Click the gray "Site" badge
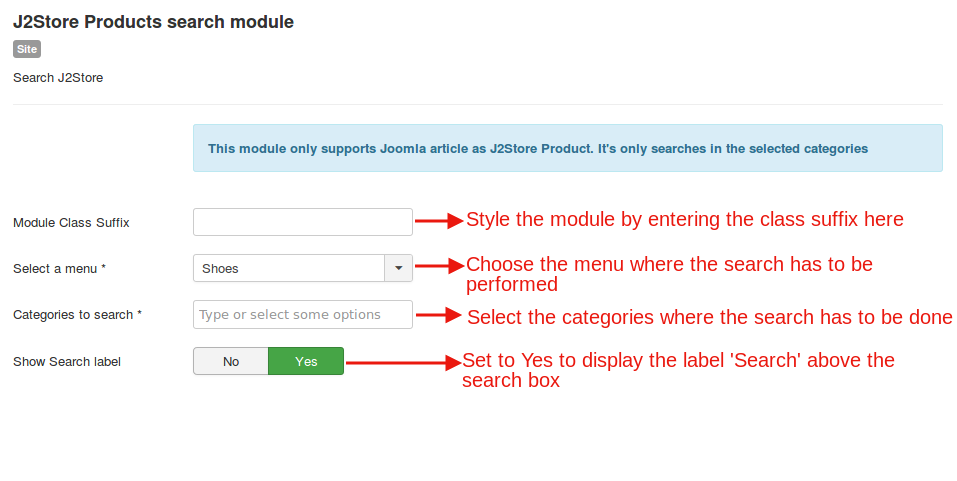 pos(27,49)
